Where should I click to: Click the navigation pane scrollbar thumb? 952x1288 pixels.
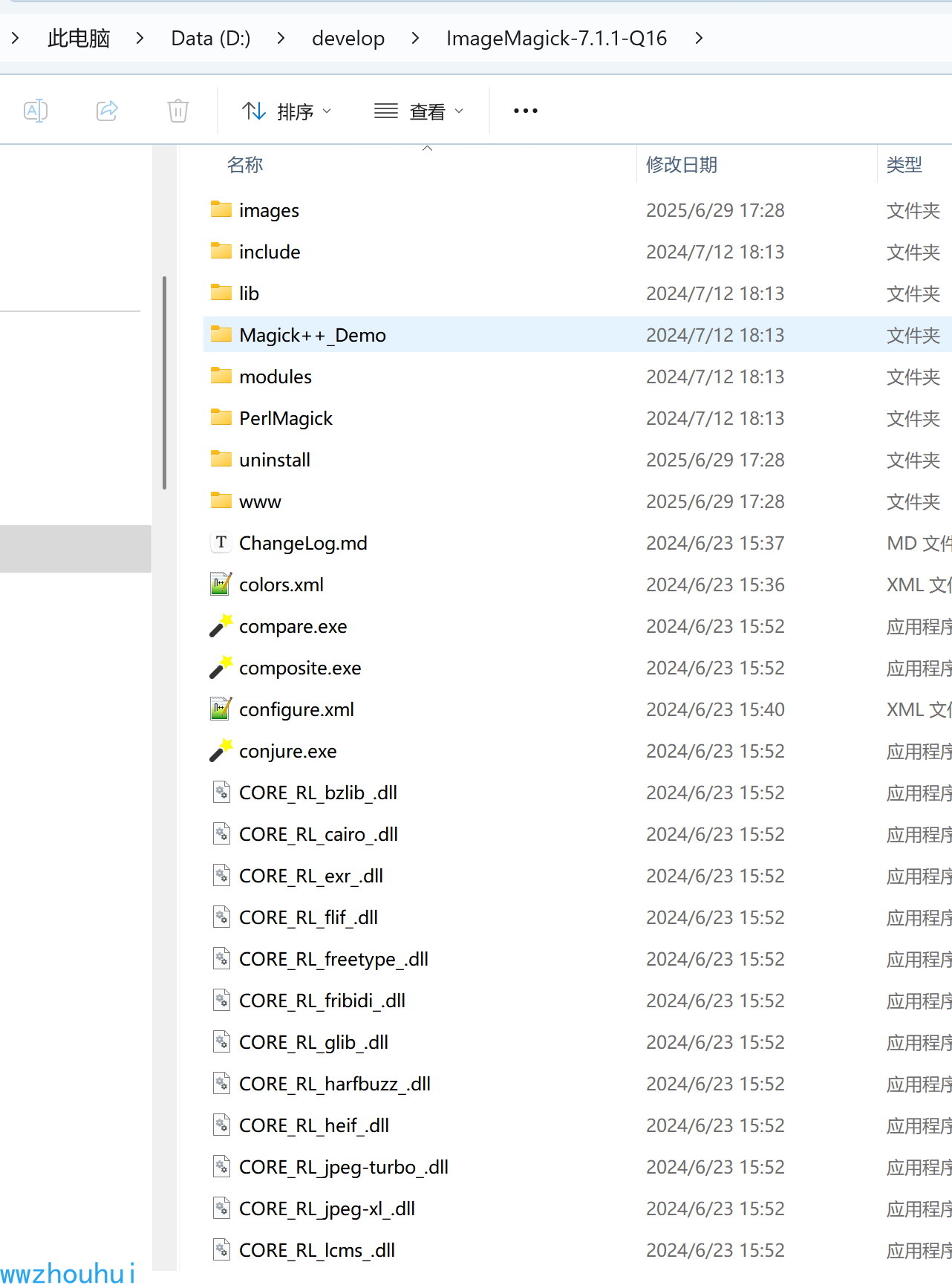click(164, 383)
